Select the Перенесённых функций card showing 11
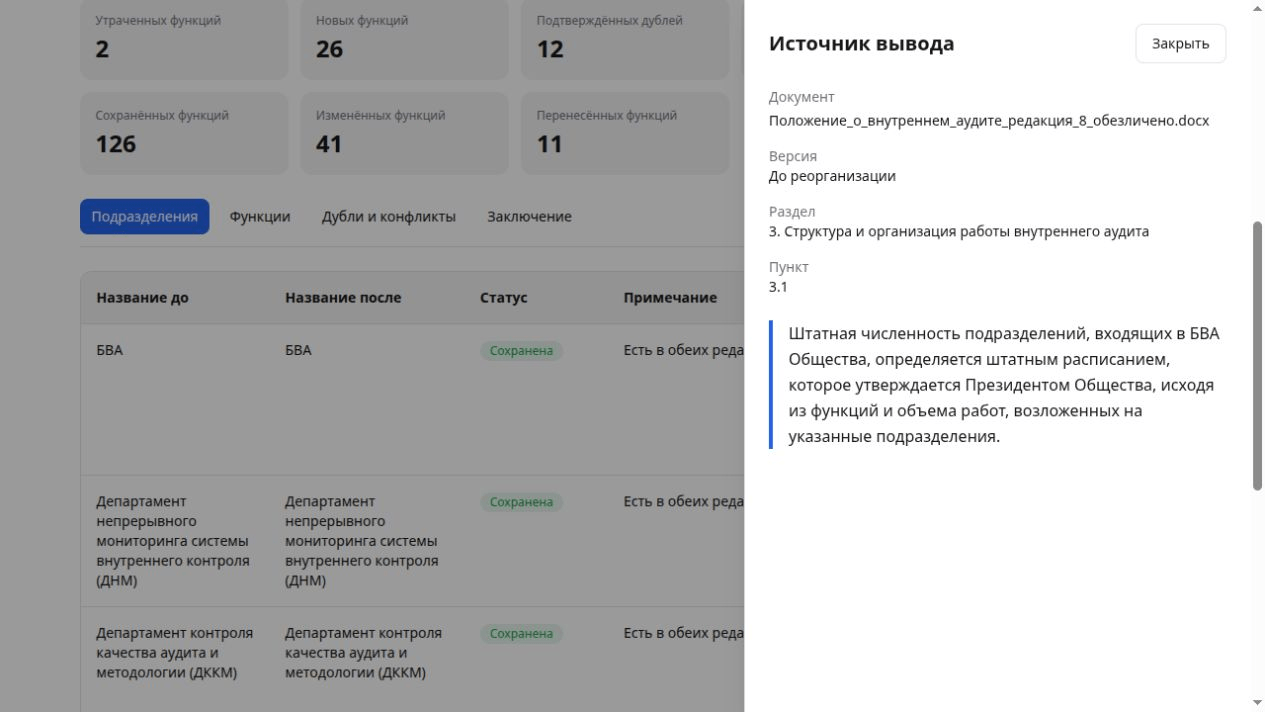 pos(625,133)
